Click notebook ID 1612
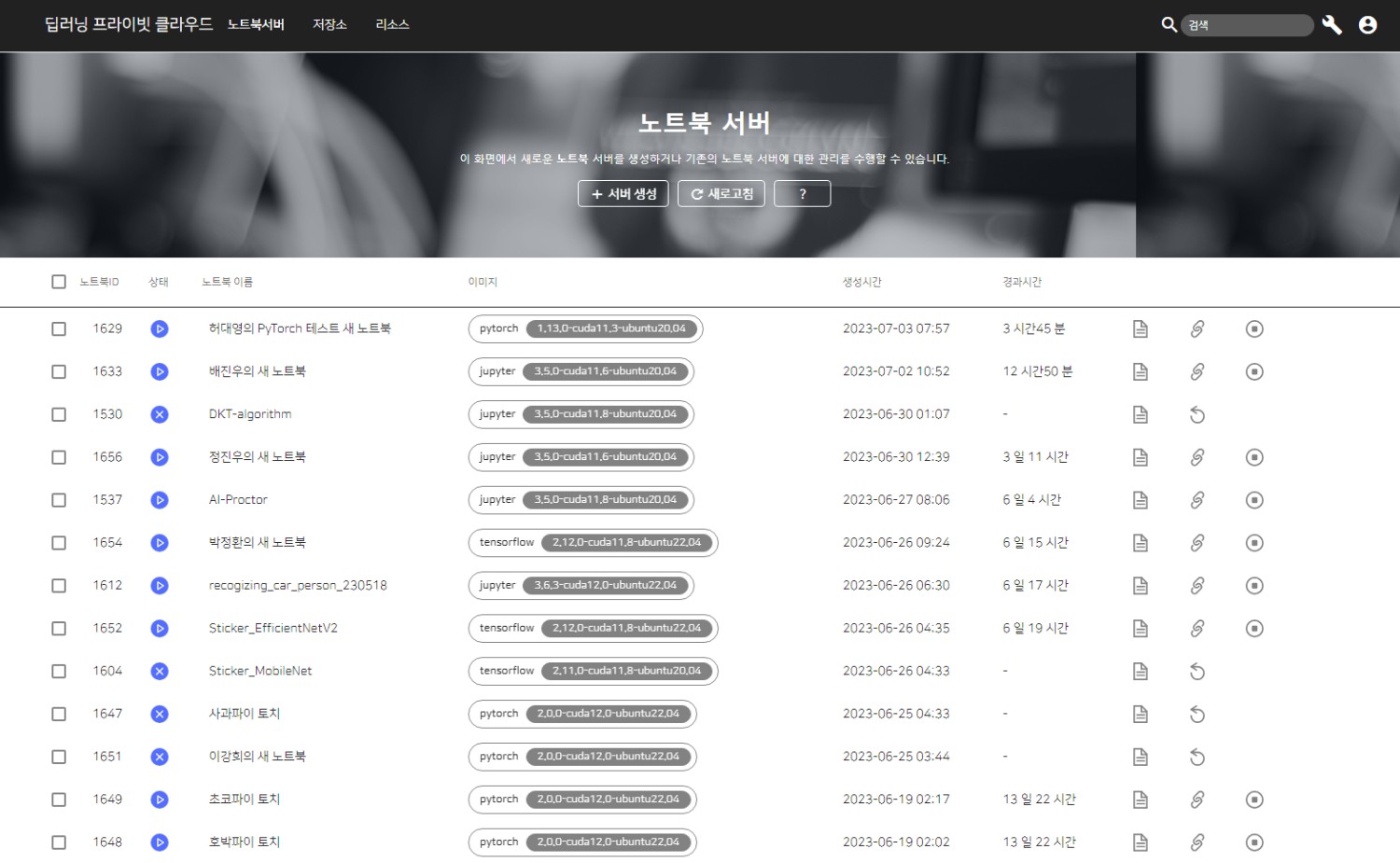The image size is (1400, 863). [107, 586]
